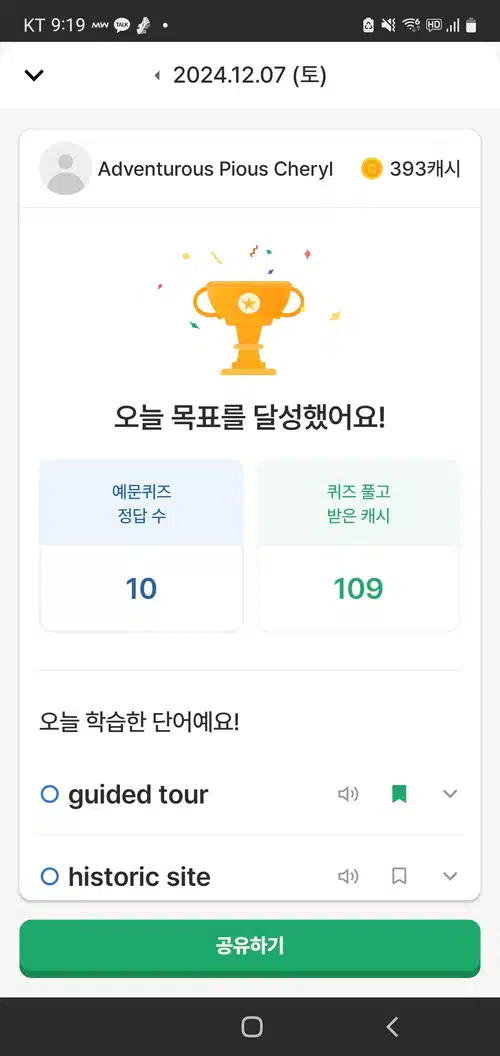The image size is (500, 1056).
Task: Remove bookmark from guided tour
Action: 399,795
